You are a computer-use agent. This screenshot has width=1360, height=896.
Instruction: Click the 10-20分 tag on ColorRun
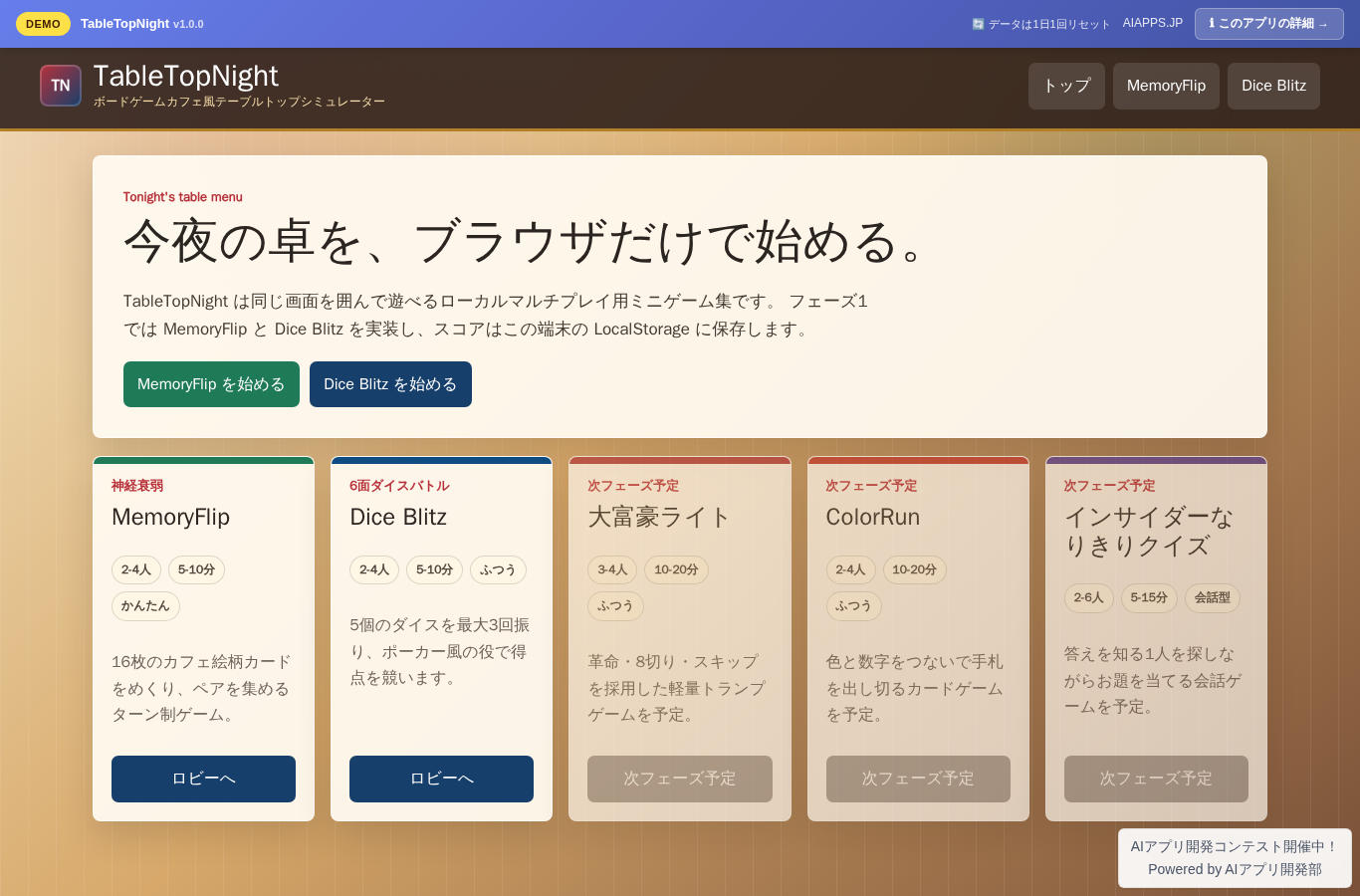(914, 570)
